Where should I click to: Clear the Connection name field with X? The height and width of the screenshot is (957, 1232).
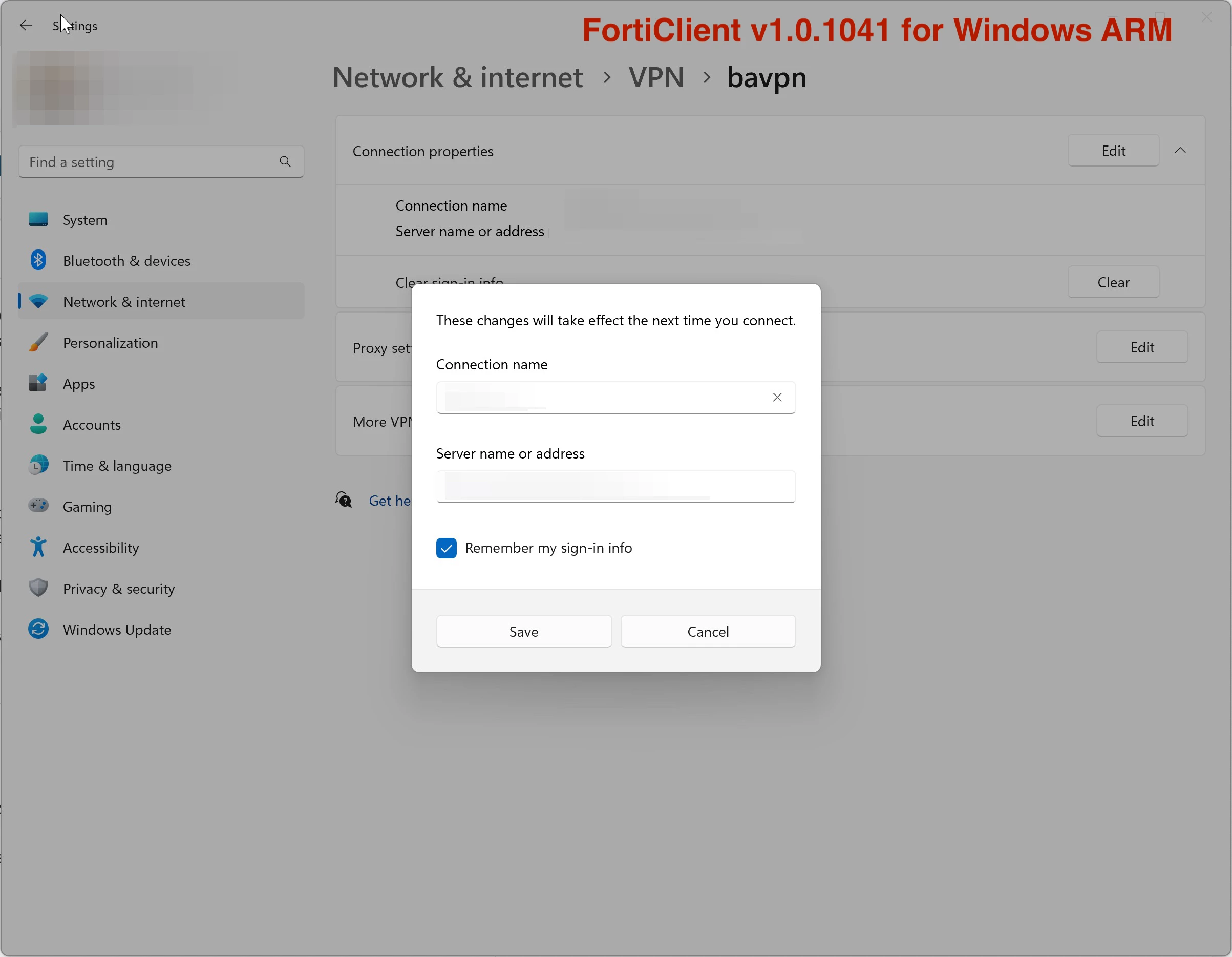pyautogui.click(x=777, y=397)
